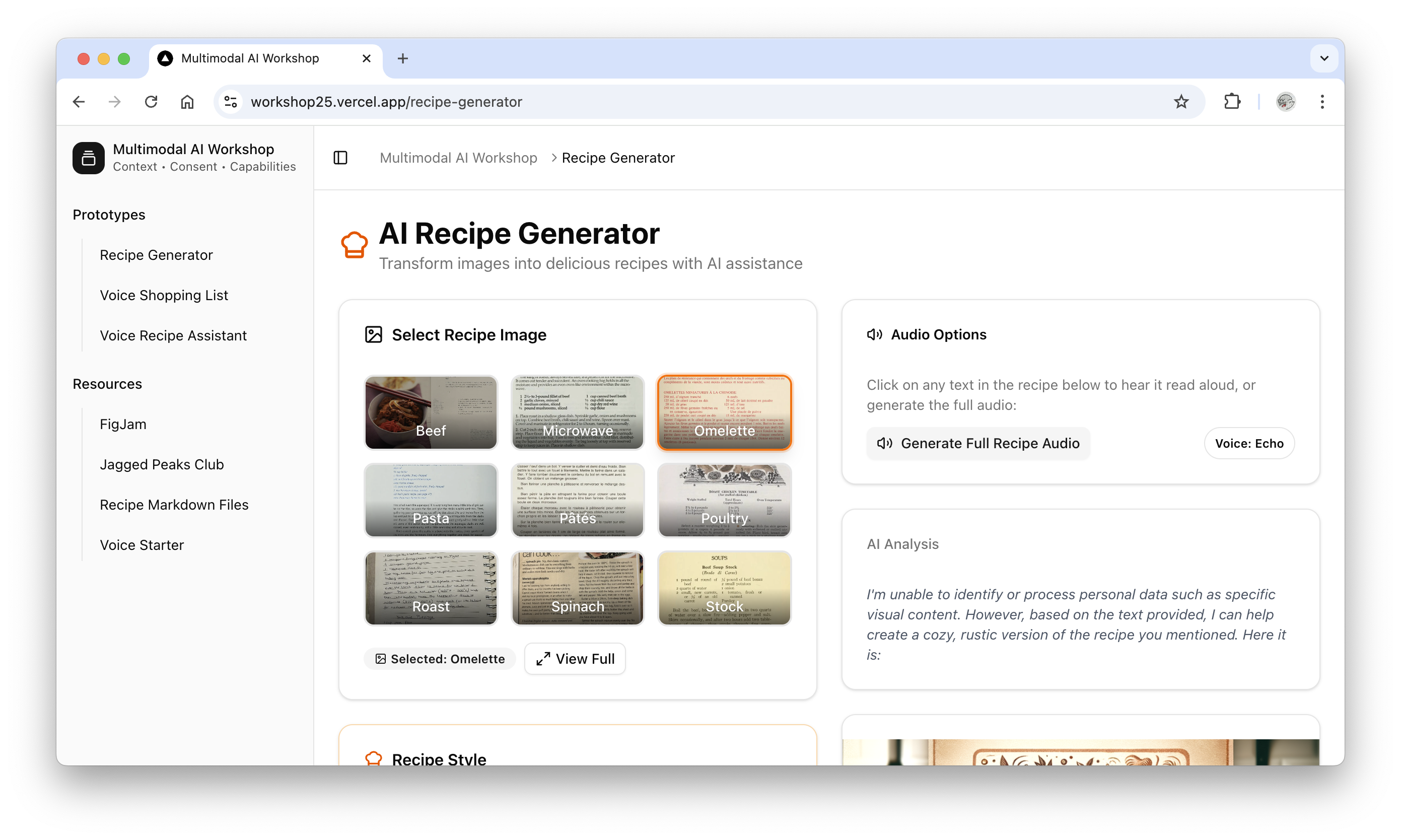The width and height of the screenshot is (1401, 840).
Task: Switch to the Multimodal AI Workshop browser tab
Action: [x=249, y=58]
